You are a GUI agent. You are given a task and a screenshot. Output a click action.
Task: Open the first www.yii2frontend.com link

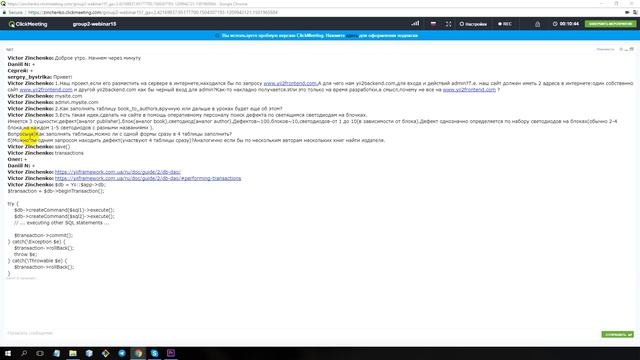pos(290,83)
